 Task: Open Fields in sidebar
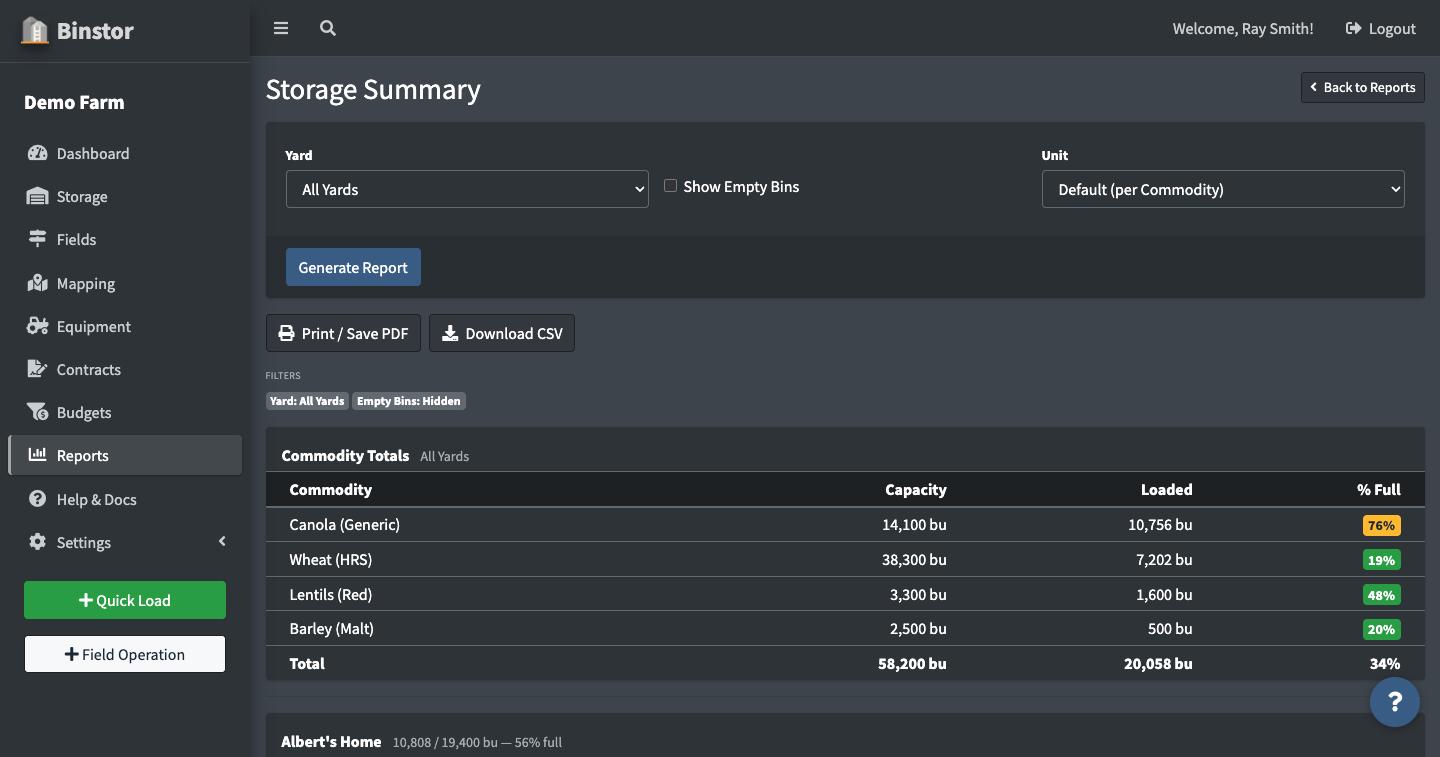(x=125, y=239)
